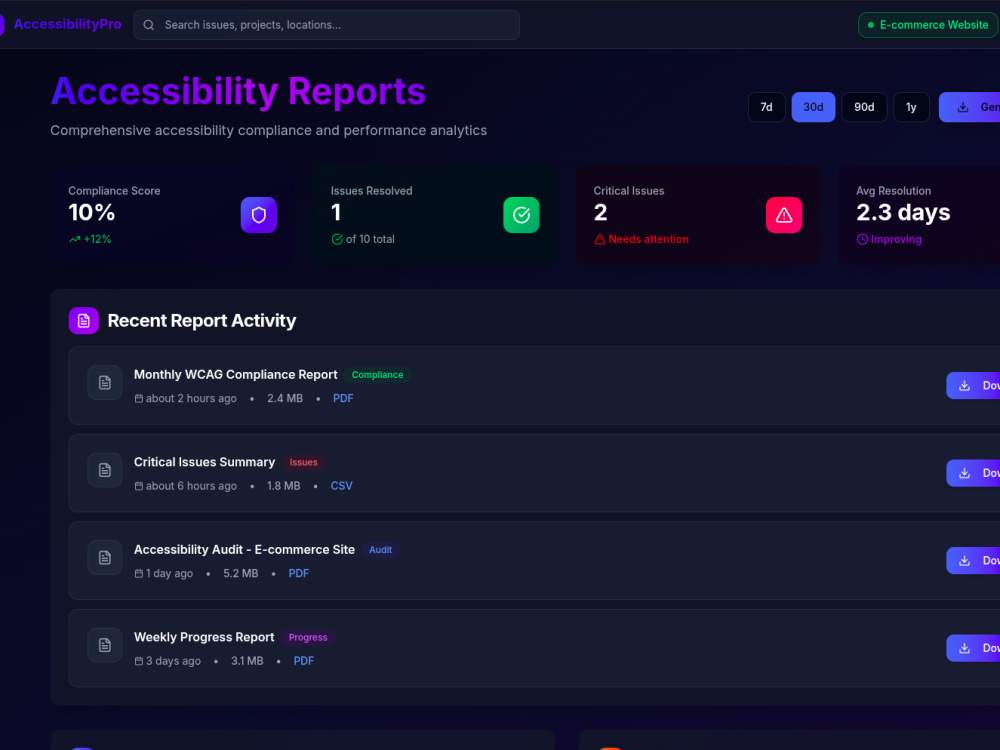
Task: Click the Generate report download button
Action: [x=969, y=107]
